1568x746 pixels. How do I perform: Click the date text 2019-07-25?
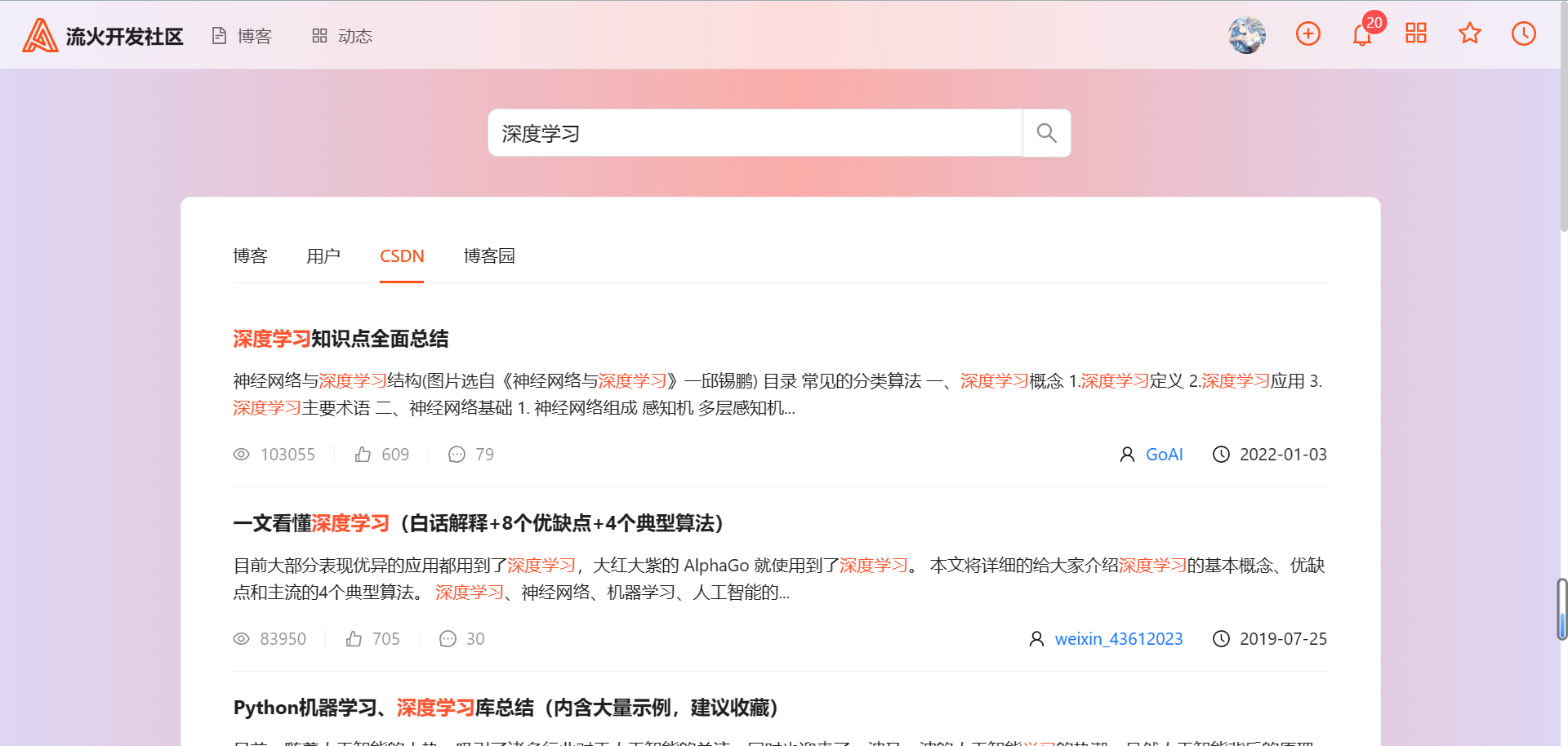point(1283,639)
